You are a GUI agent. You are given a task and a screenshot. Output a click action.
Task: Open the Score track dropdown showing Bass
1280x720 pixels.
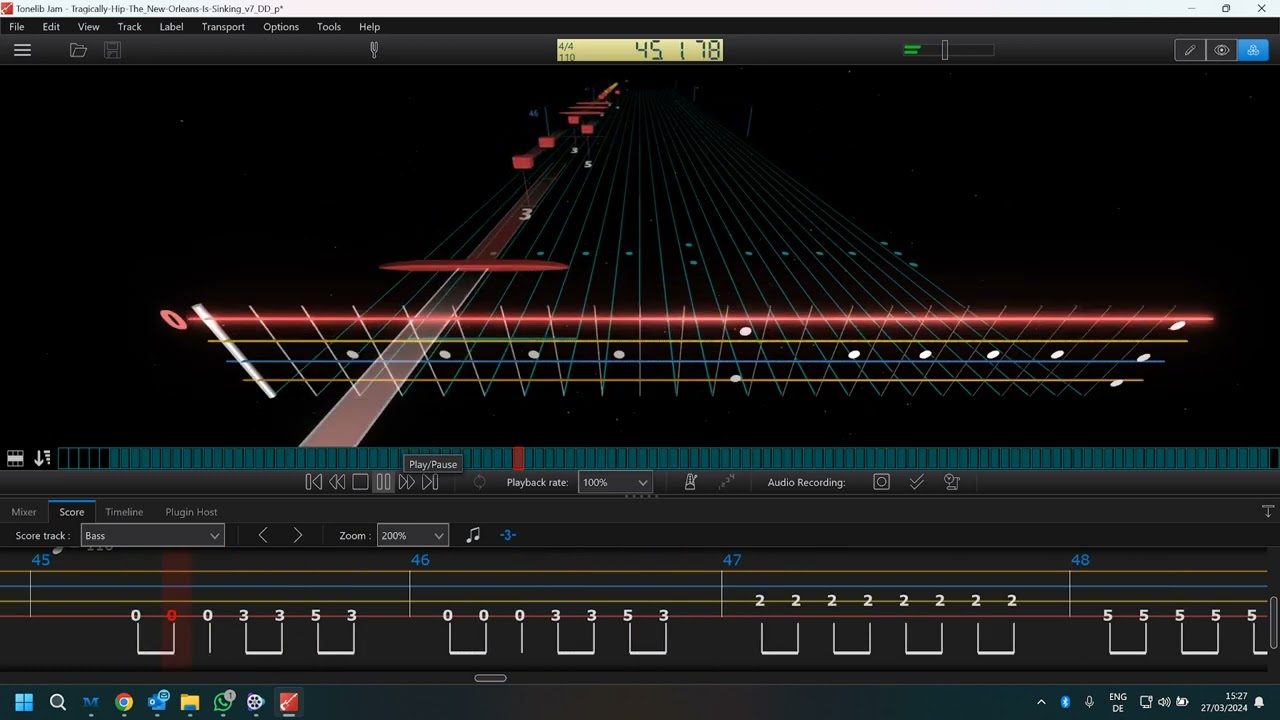point(153,536)
